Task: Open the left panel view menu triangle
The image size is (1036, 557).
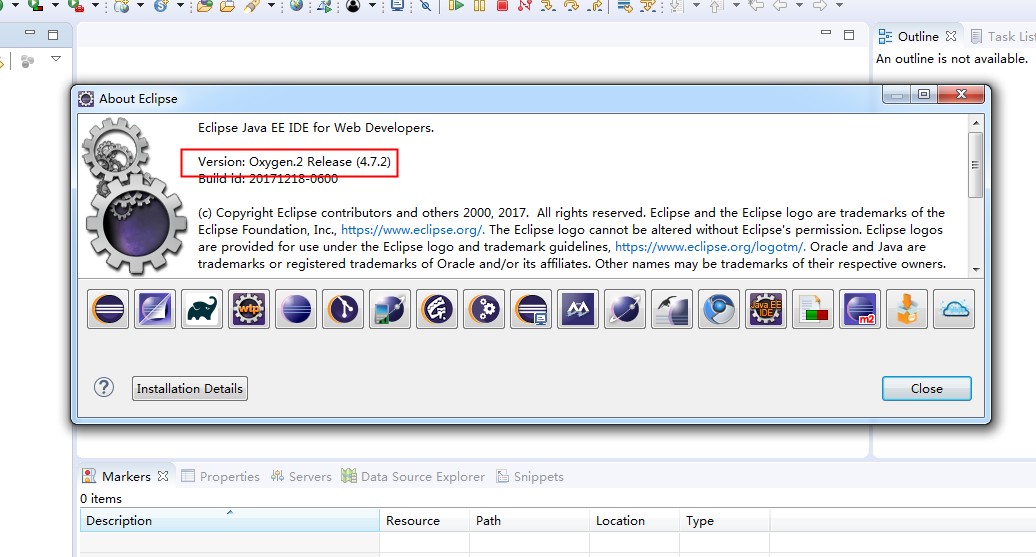Action: (x=56, y=59)
